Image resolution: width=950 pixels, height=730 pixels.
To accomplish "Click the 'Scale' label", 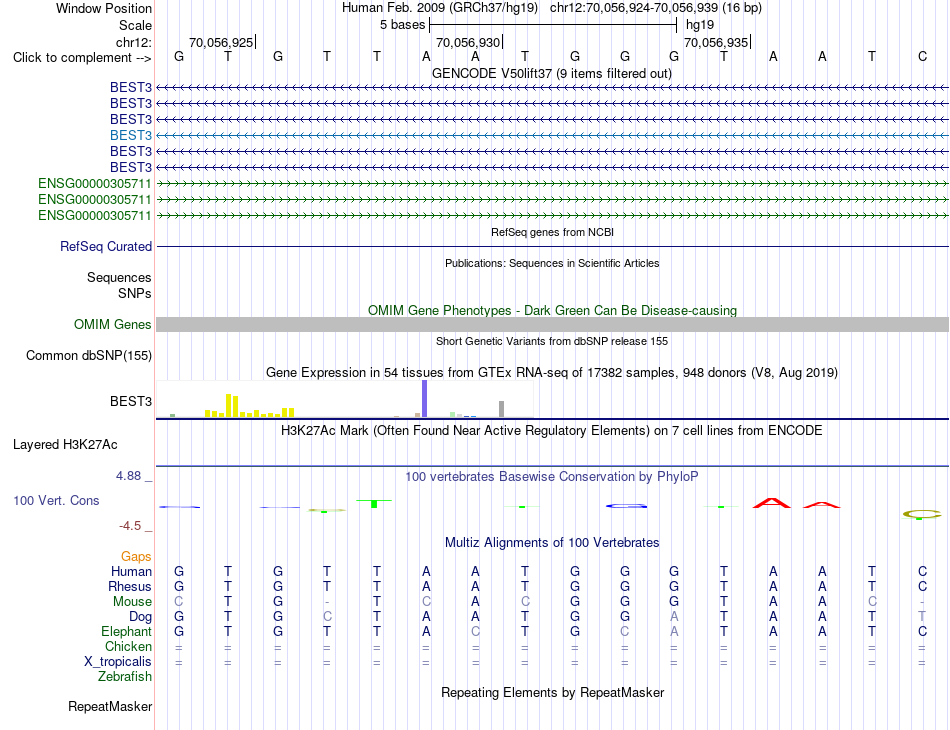I will 135,25.
